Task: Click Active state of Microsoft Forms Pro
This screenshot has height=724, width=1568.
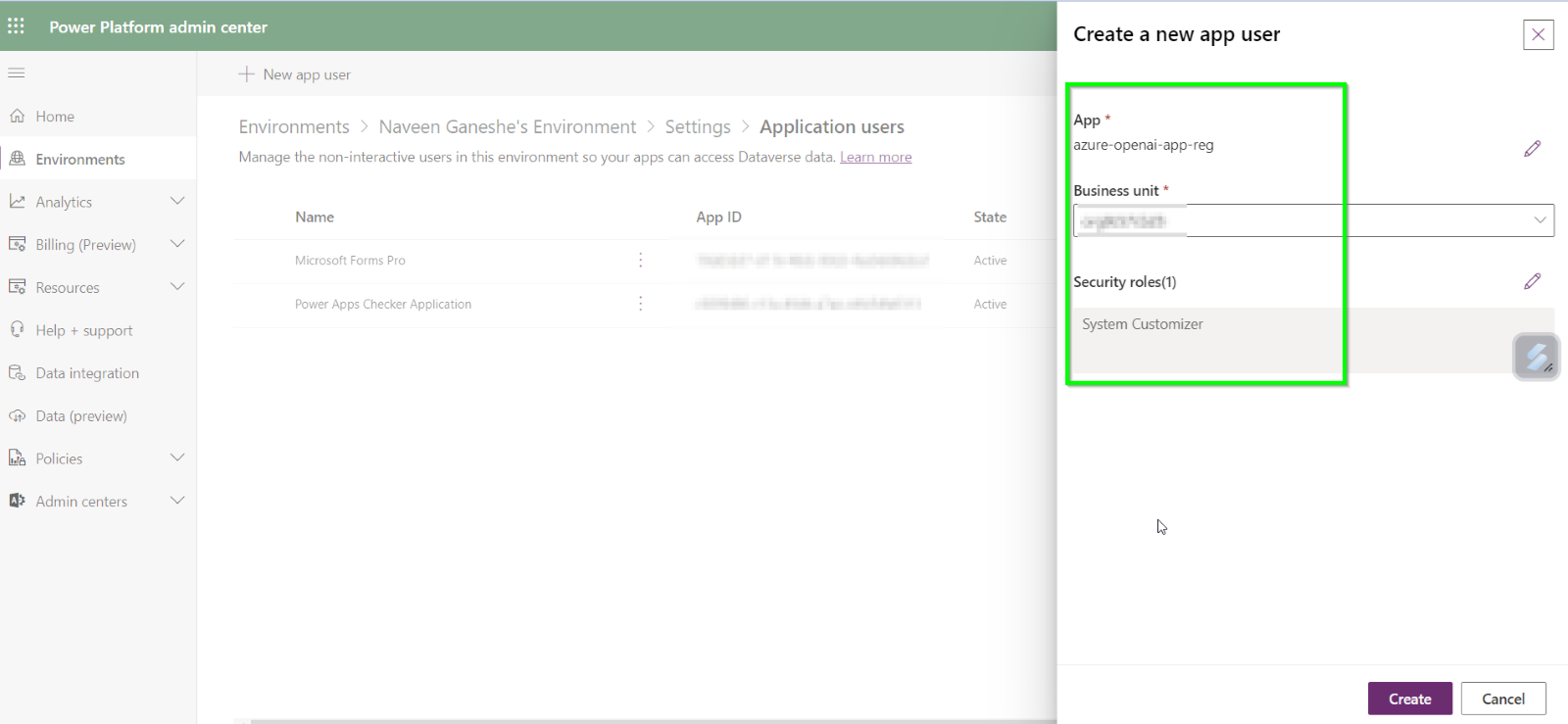Action: (x=990, y=261)
